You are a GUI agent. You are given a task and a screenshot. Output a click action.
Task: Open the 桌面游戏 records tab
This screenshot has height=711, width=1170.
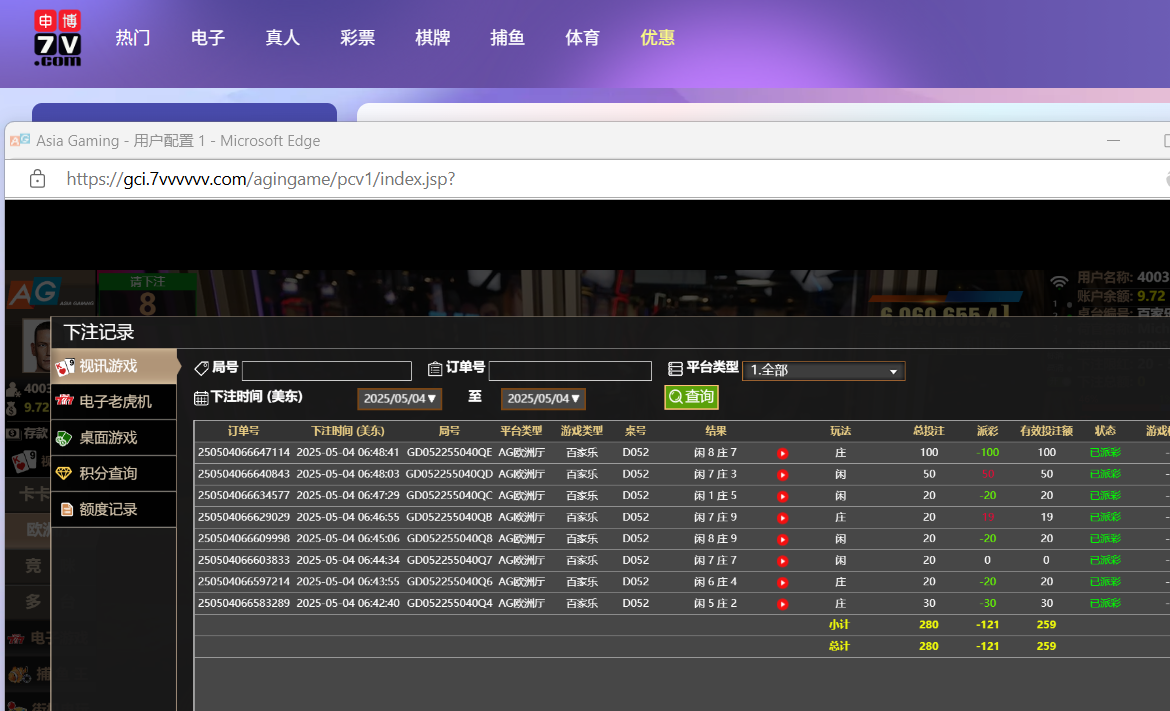(x=113, y=438)
